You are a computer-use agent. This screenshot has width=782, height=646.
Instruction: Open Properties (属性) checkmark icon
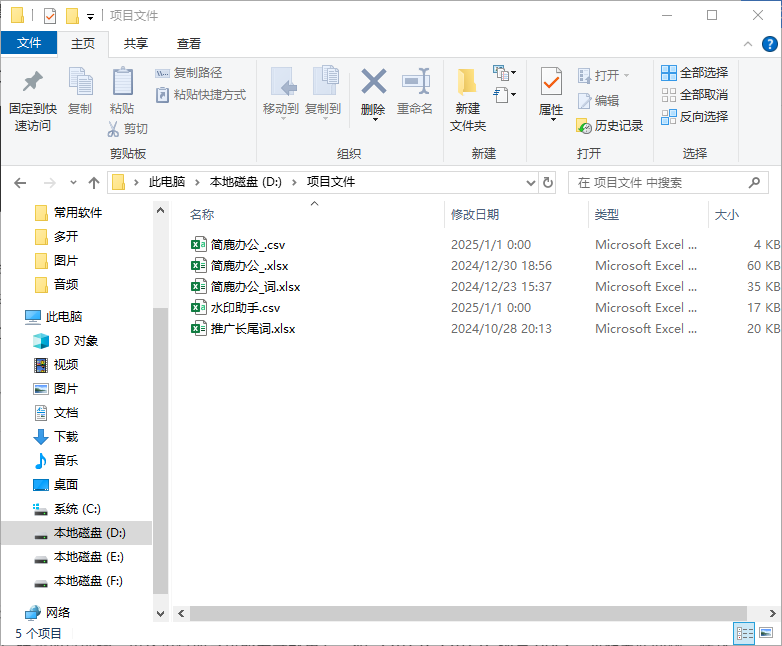point(551,81)
